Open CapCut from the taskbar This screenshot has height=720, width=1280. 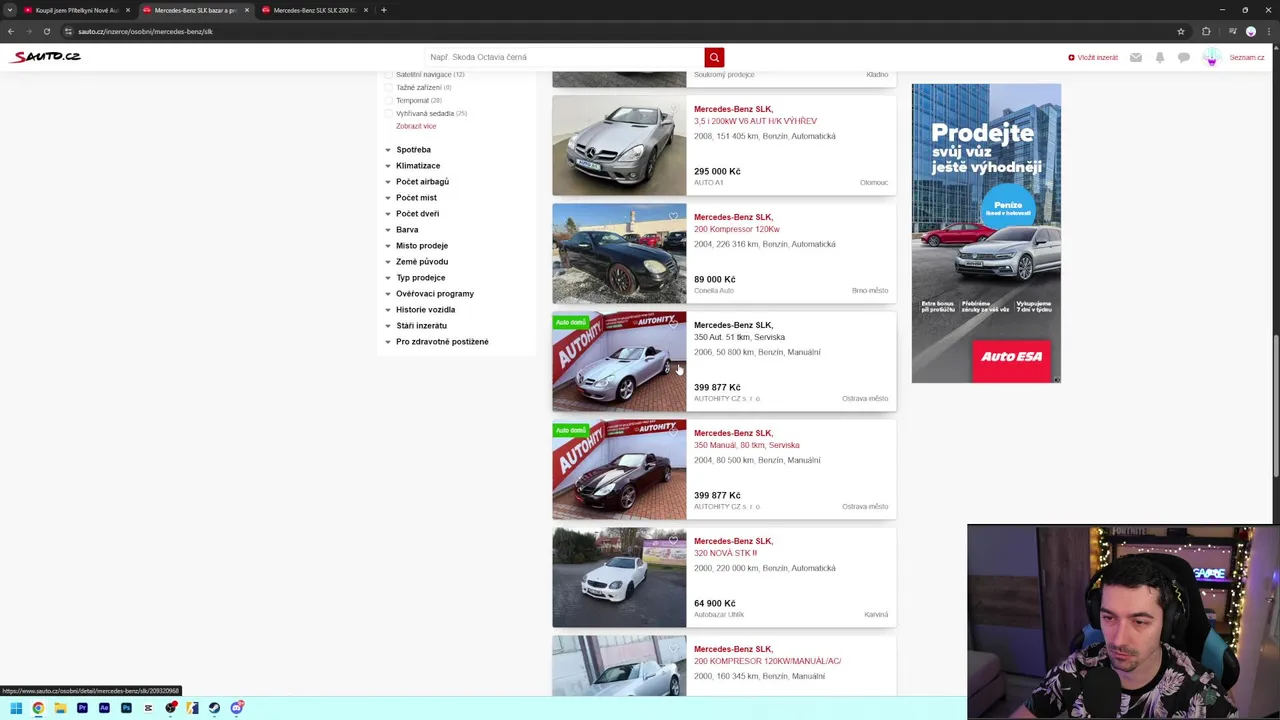tap(148, 708)
